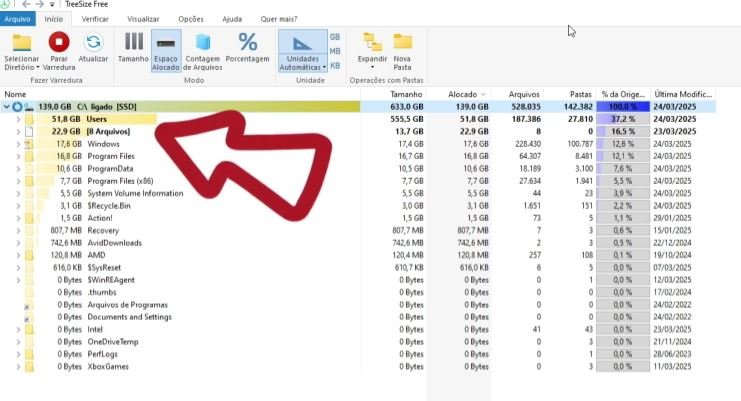This screenshot has height=401, width=741.
Task: Click the back navigation arrow in title bar
Action: coord(26,4)
